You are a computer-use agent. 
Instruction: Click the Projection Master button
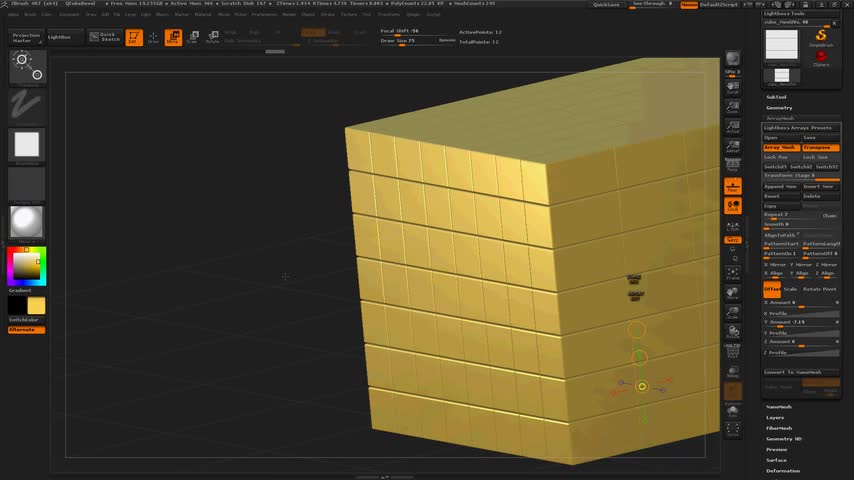[x=26, y=37]
